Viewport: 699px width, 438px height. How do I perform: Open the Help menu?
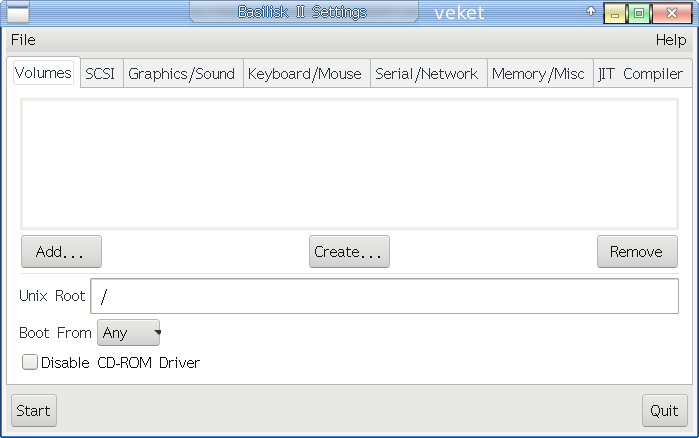pos(671,40)
